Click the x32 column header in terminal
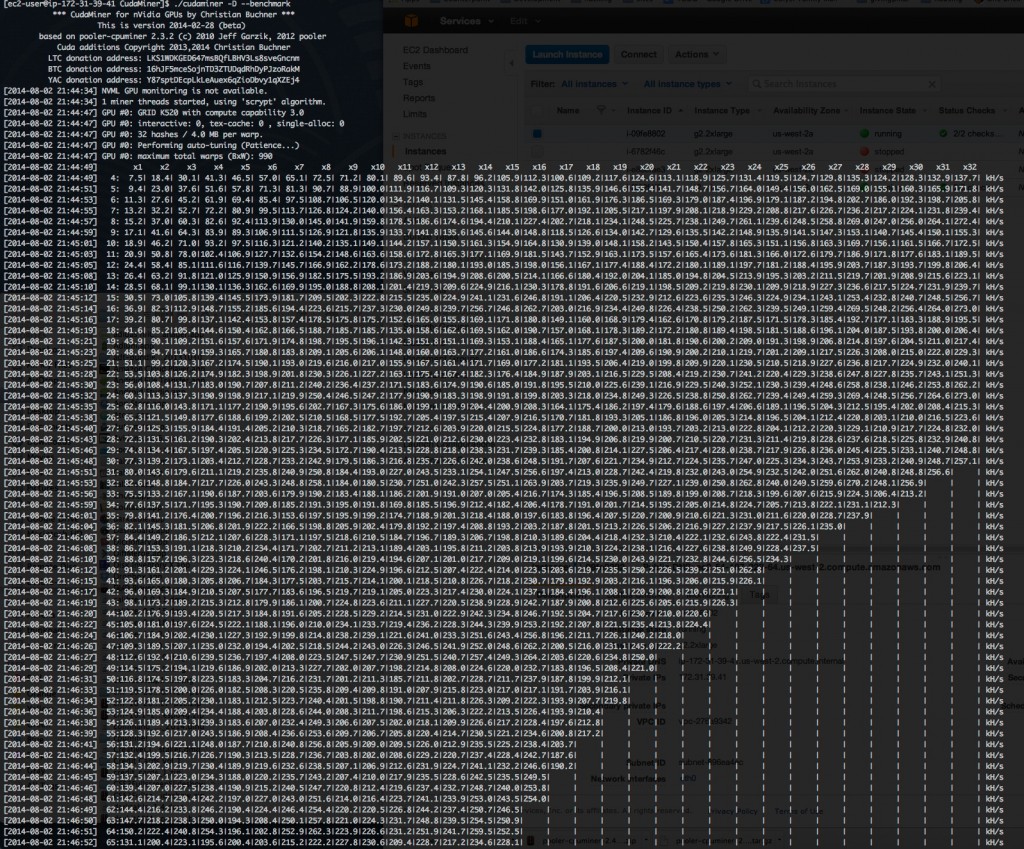This screenshot has width=1024, height=849. coord(969,167)
